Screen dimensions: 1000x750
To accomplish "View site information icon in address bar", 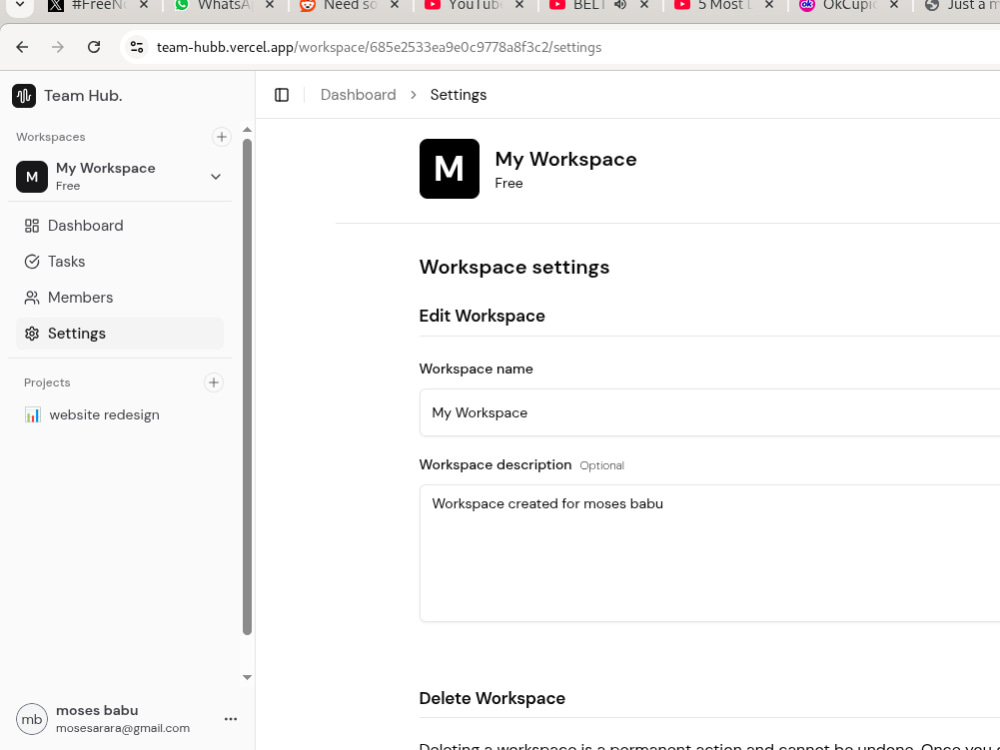I will (137, 47).
